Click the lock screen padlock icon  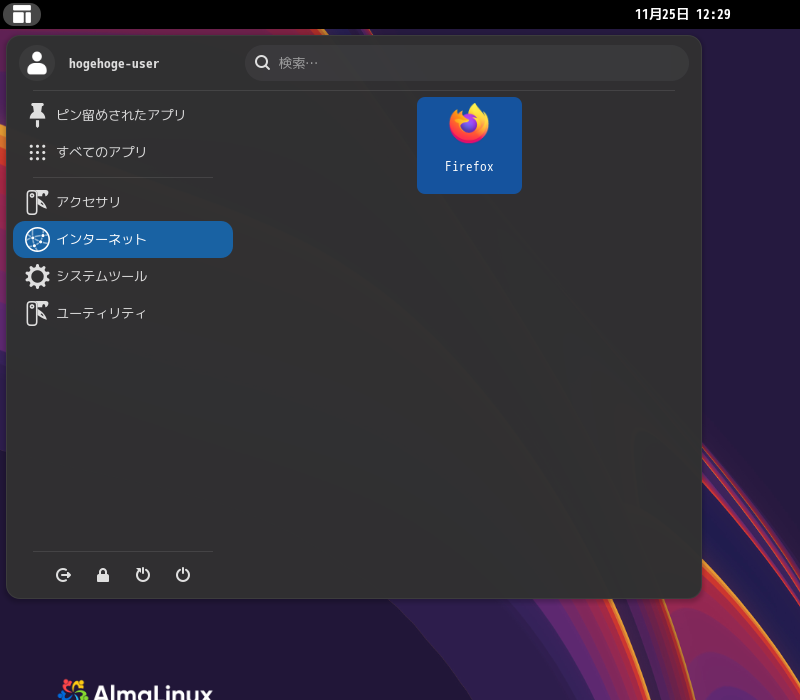[x=103, y=575]
